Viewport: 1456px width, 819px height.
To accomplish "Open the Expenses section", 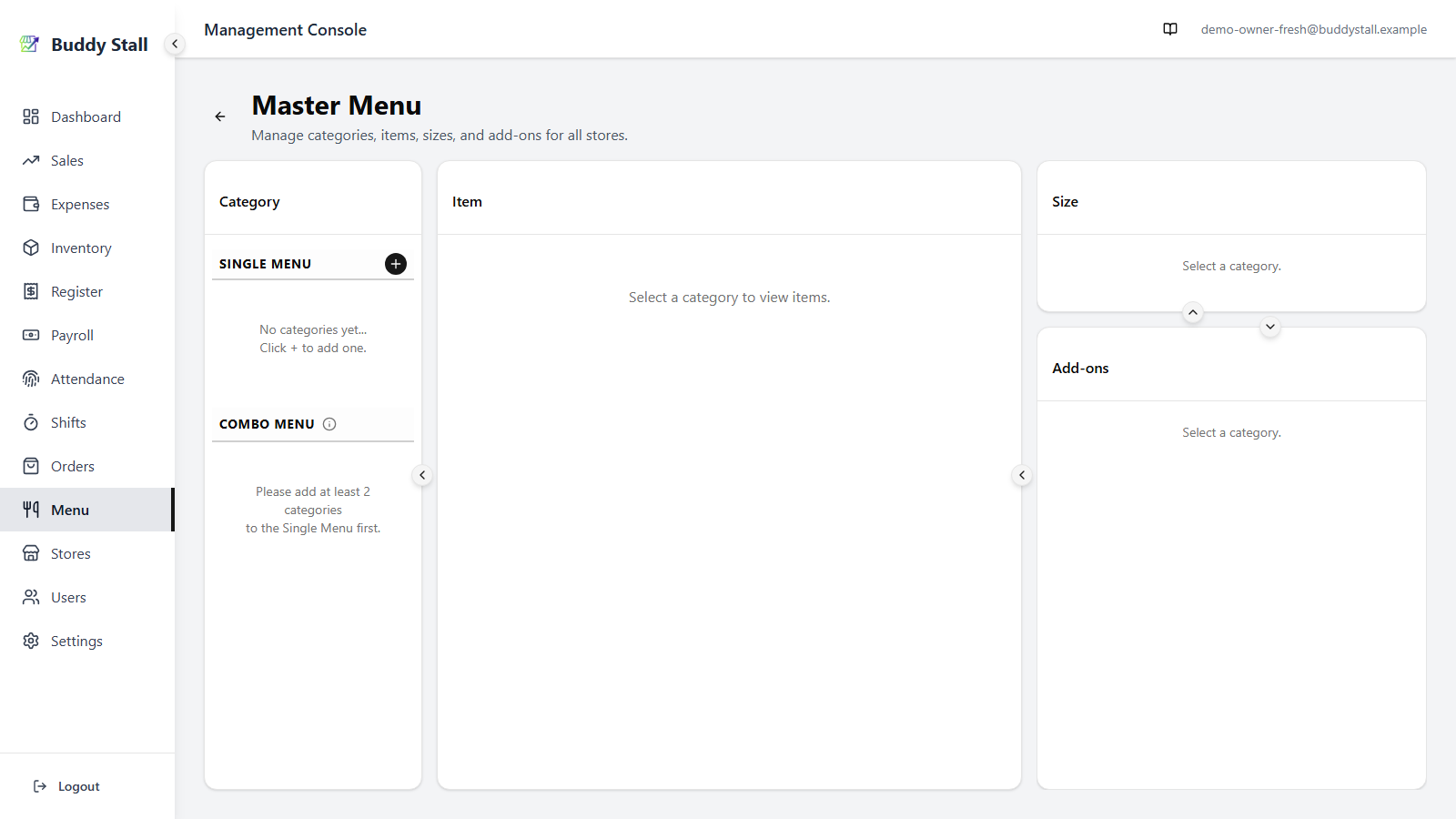I will pyautogui.click(x=87, y=204).
